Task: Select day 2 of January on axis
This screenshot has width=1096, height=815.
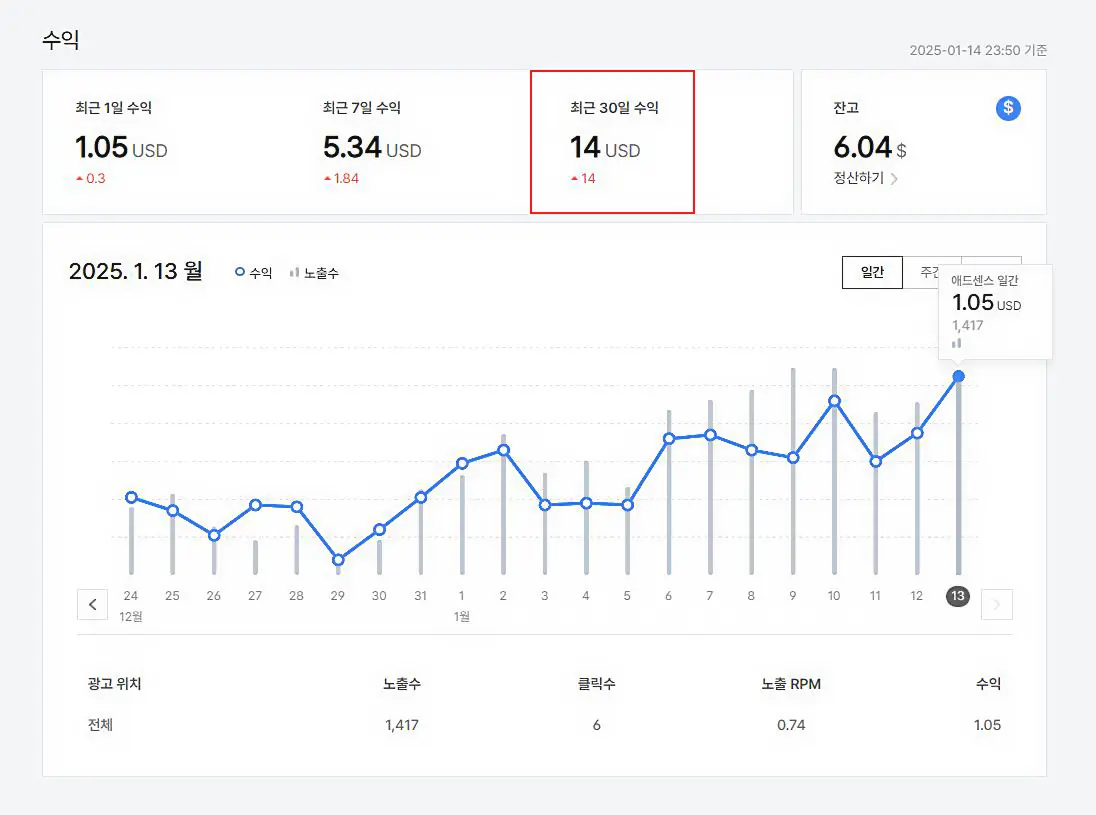Action: 503,596
